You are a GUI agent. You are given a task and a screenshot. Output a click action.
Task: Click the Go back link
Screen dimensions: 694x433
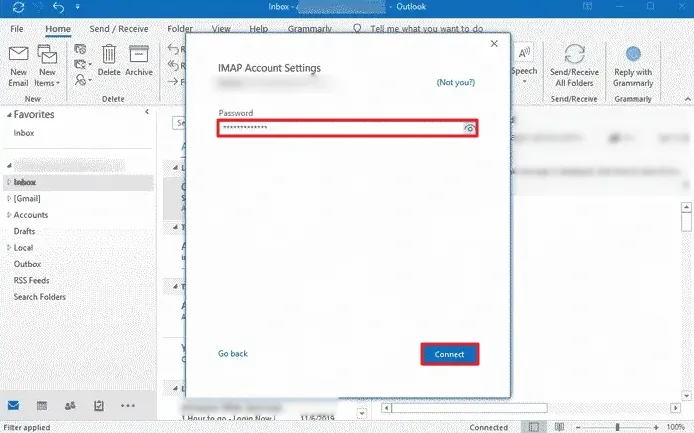click(x=232, y=353)
